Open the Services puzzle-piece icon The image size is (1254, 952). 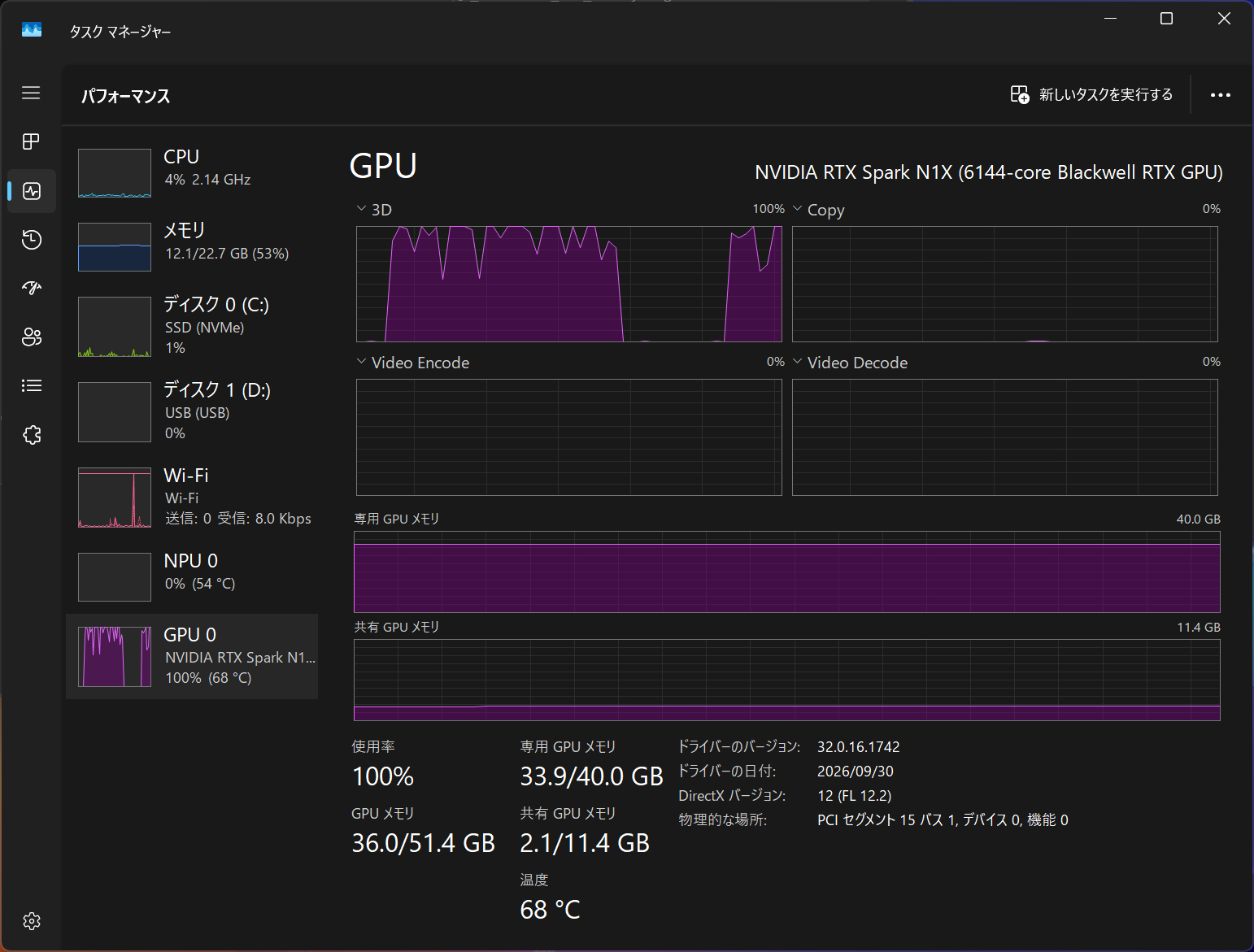click(32, 435)
